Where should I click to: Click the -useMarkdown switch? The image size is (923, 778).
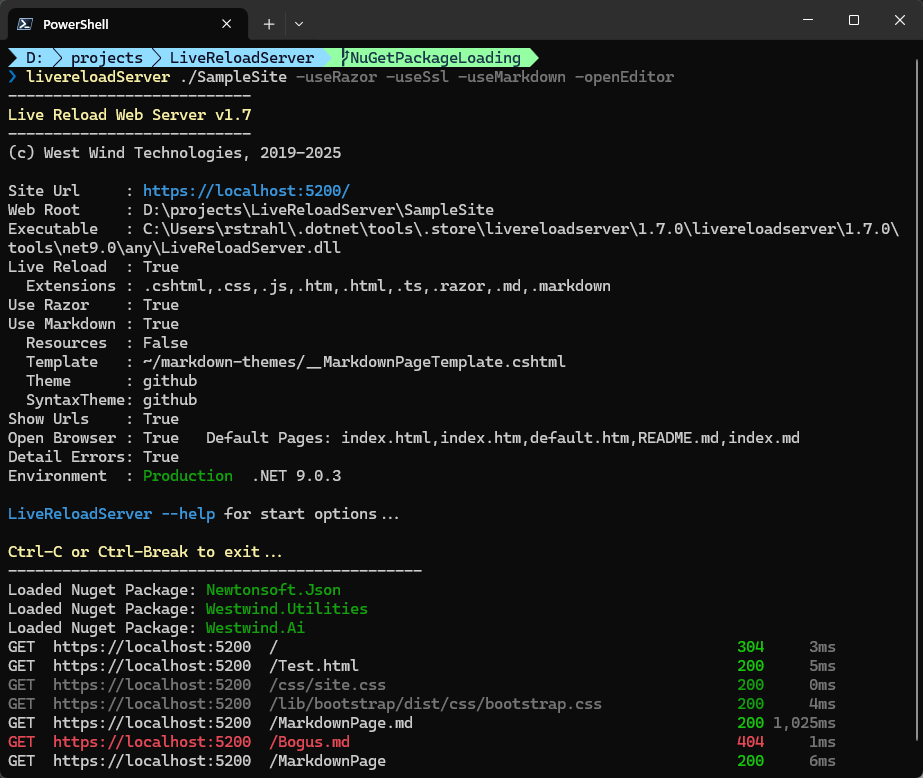512,77
